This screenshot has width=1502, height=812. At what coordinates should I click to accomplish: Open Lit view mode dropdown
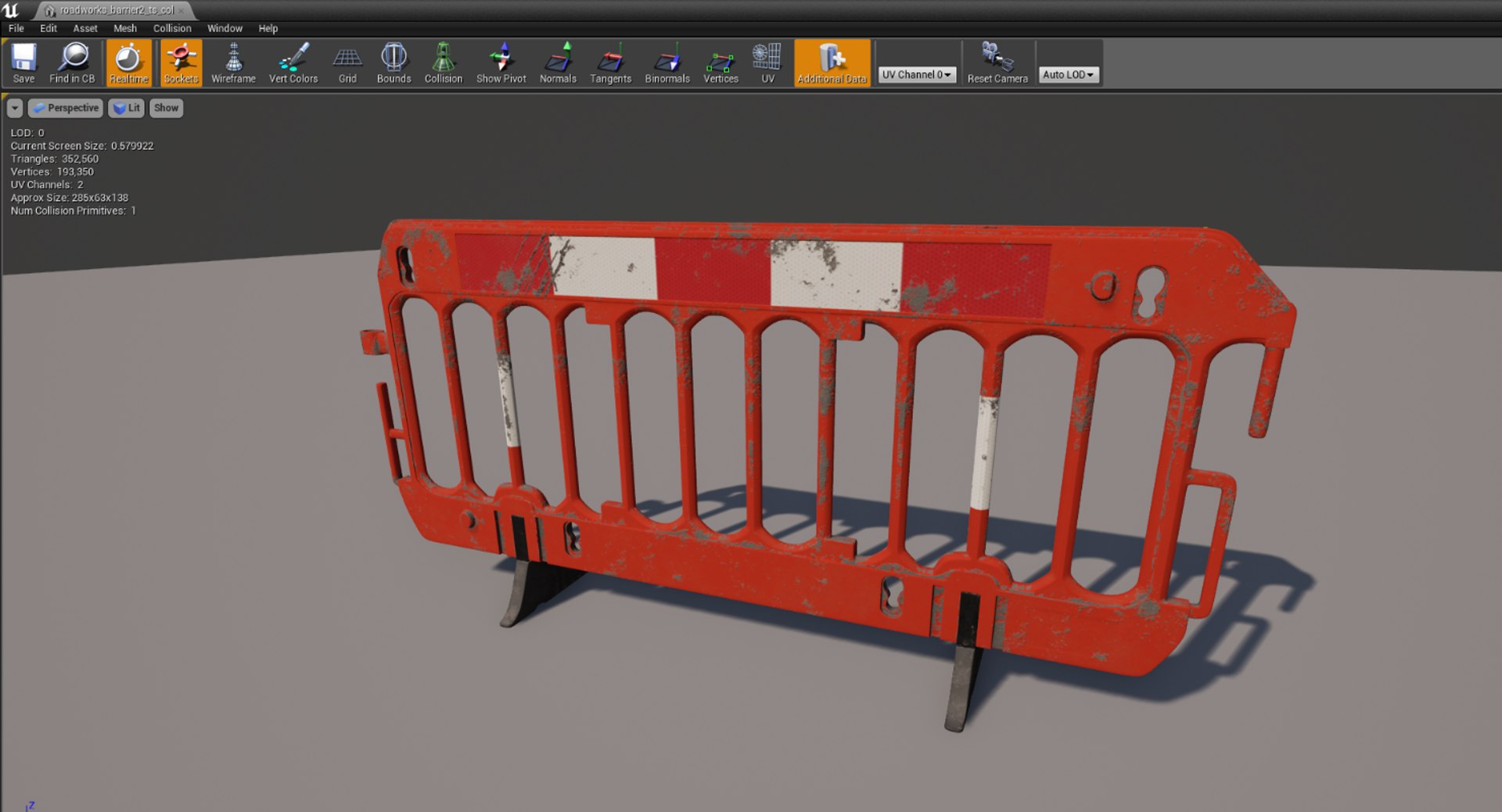pyautogui.click(x=126, y=108)
